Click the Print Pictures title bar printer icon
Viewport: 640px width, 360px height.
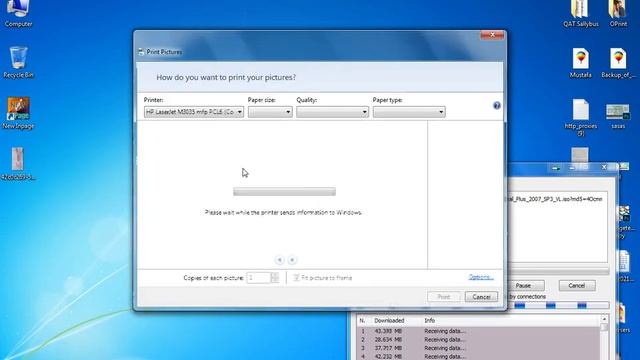(x=141, y=52)
